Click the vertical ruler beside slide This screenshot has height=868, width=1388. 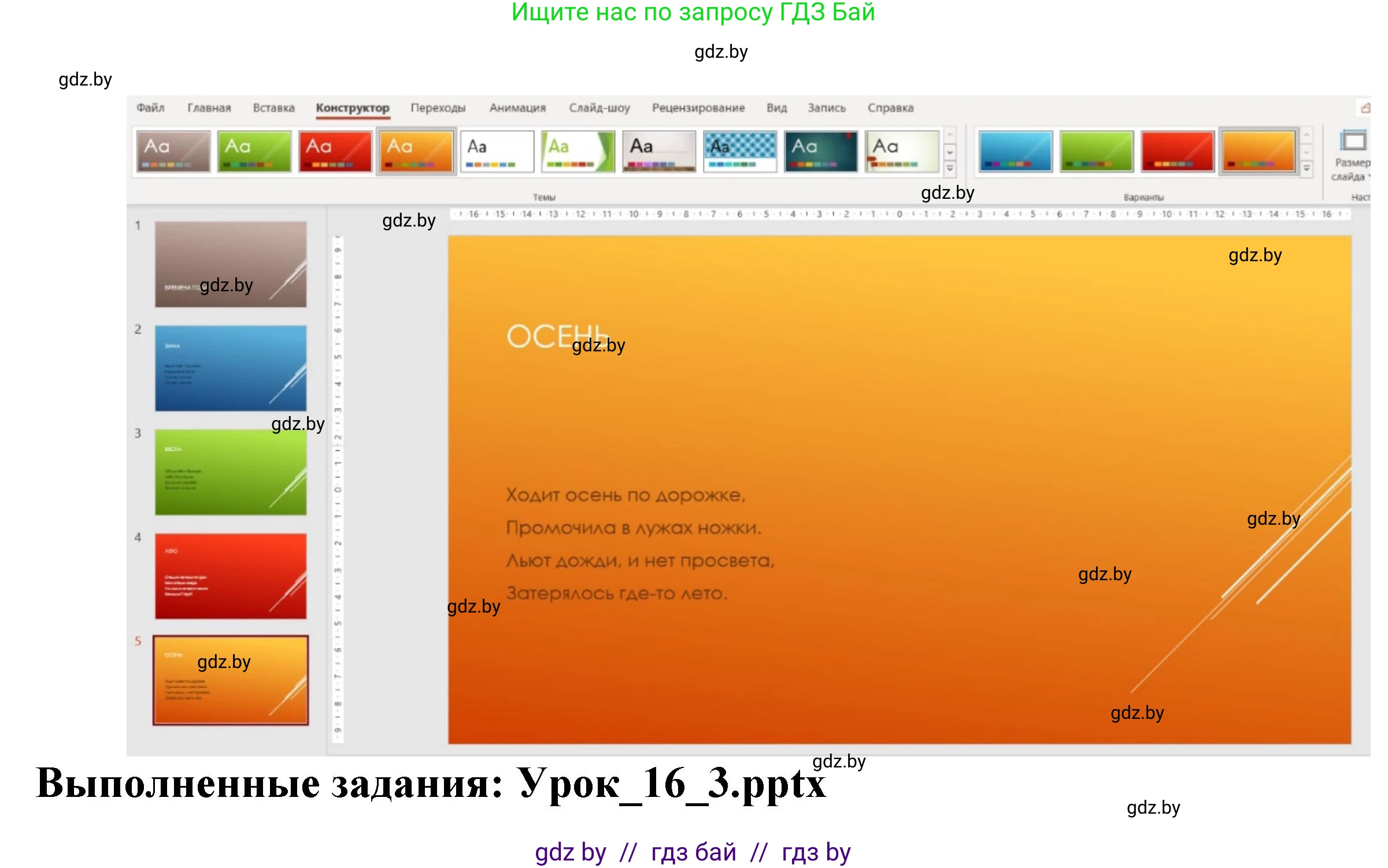click(338, 489)
